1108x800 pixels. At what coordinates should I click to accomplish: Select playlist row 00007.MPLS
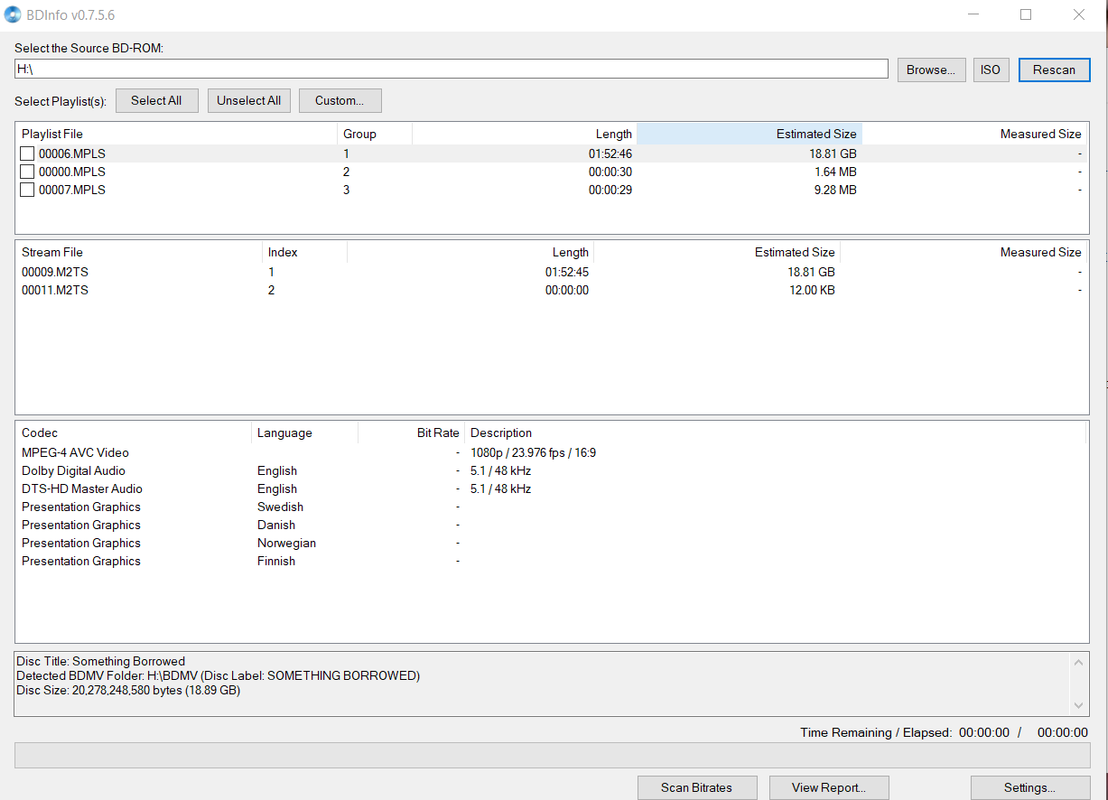(x=551, y=189)
